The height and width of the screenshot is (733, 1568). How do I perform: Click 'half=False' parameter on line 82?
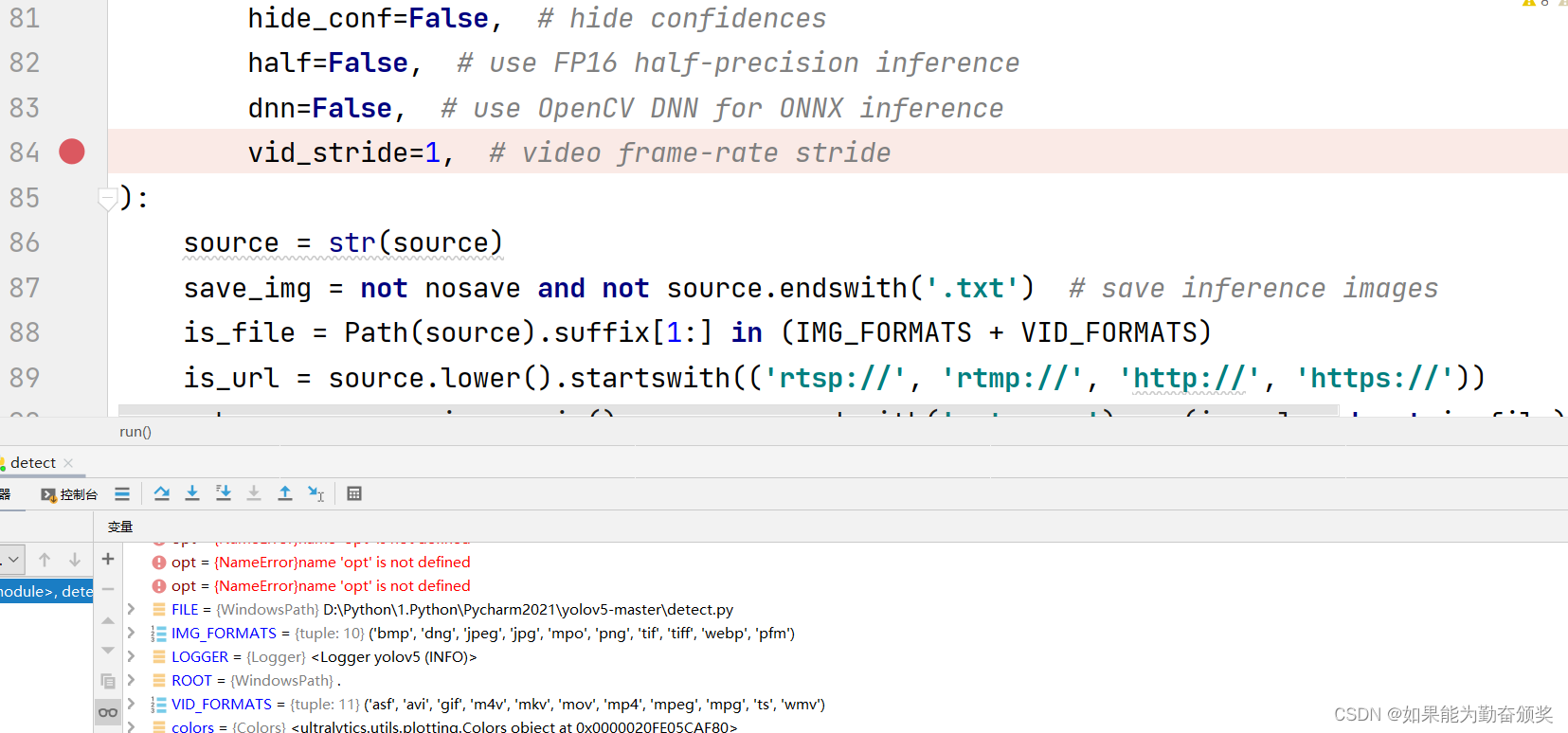pos(328,63)
